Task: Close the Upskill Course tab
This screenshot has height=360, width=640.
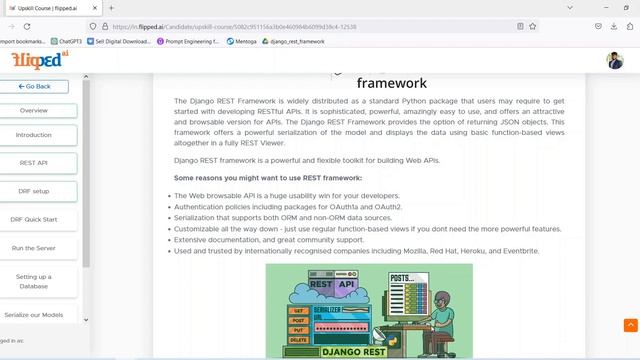Action: pos(95,8)
